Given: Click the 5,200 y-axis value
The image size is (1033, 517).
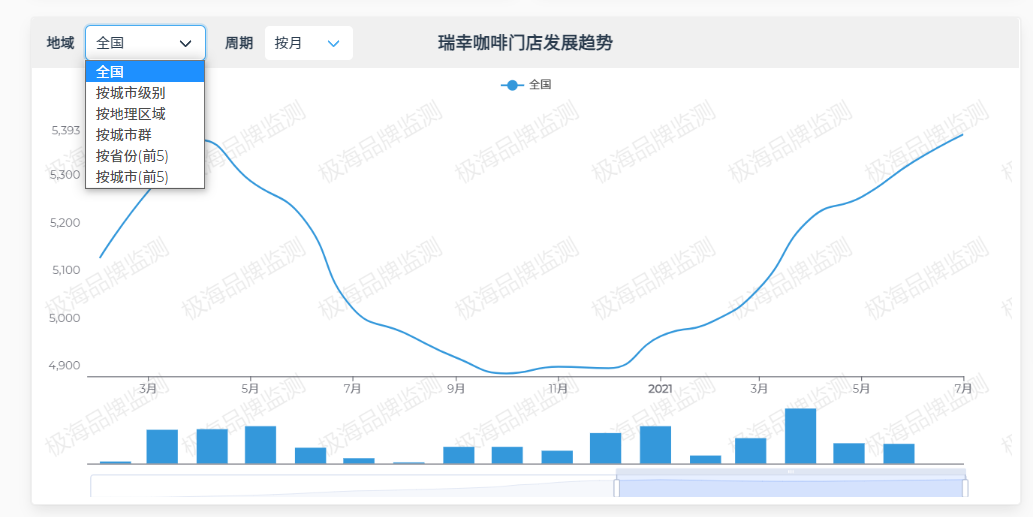Looking at the screenshot, I should click(65, 223).
